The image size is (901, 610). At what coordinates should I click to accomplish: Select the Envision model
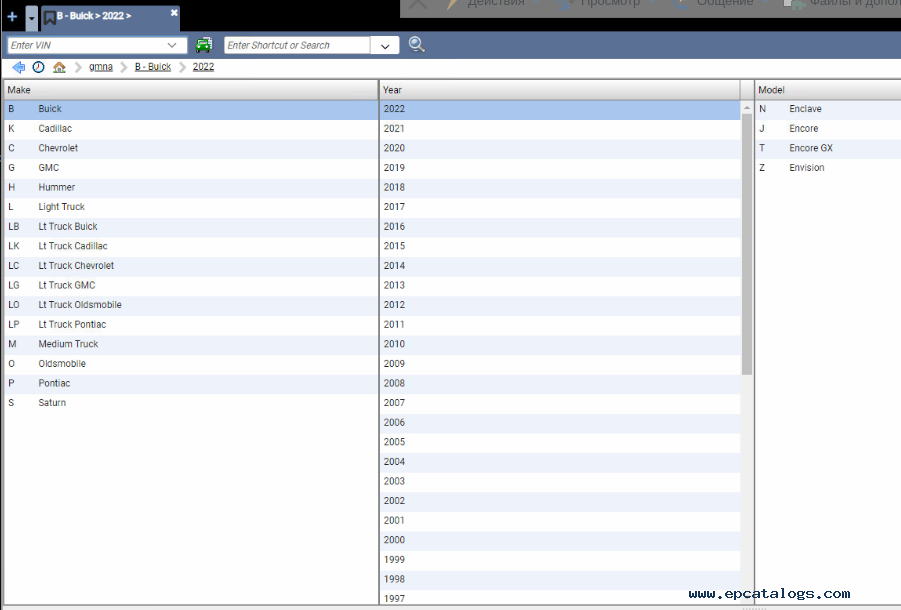[x=828, y=168]
